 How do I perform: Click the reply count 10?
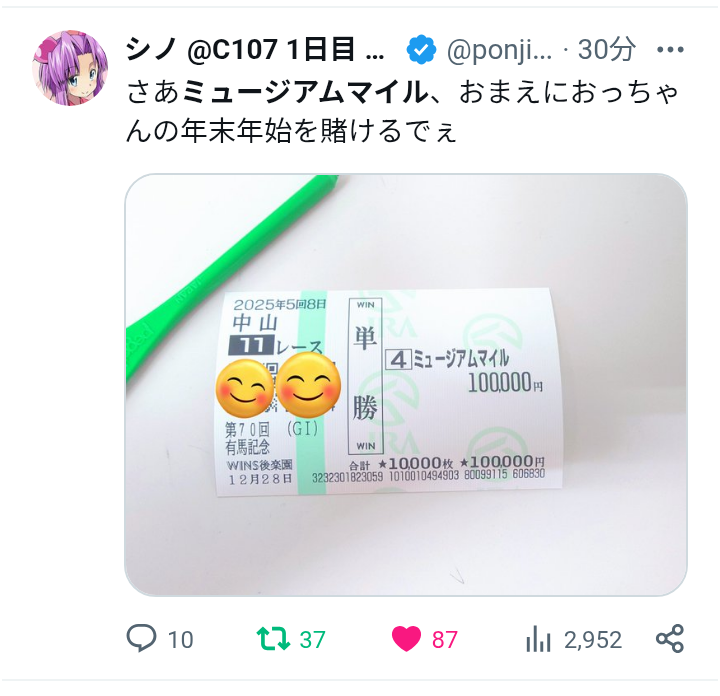click(180, 640)
